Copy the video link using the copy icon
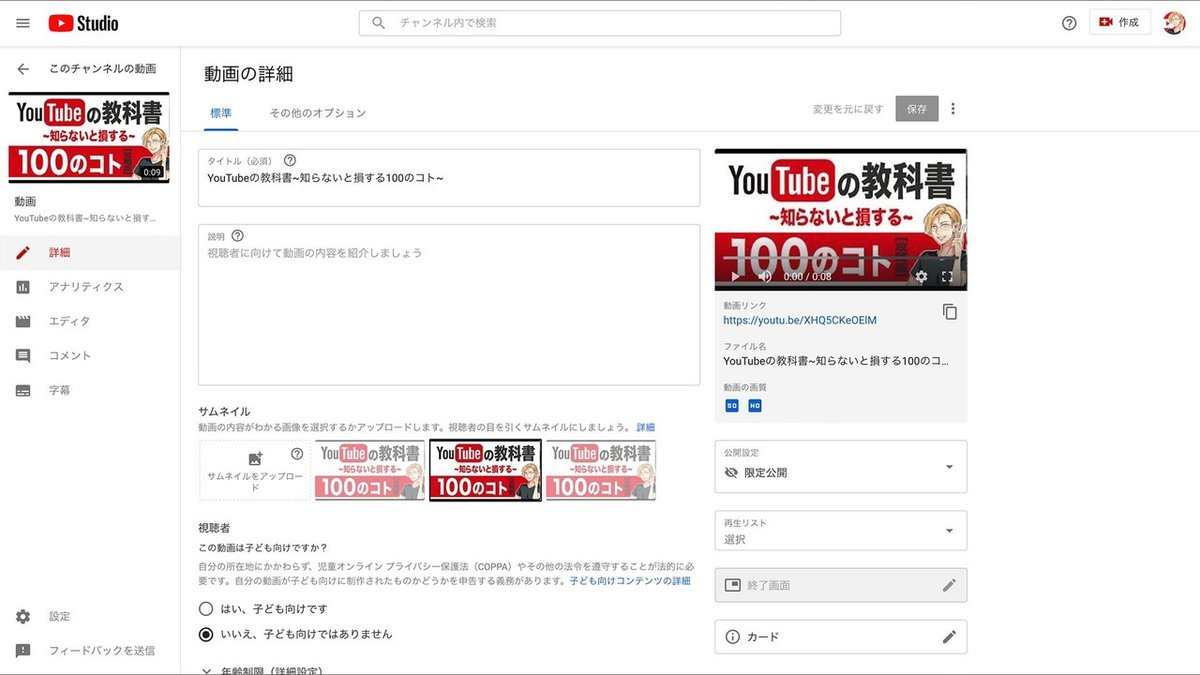 (949, 312)
